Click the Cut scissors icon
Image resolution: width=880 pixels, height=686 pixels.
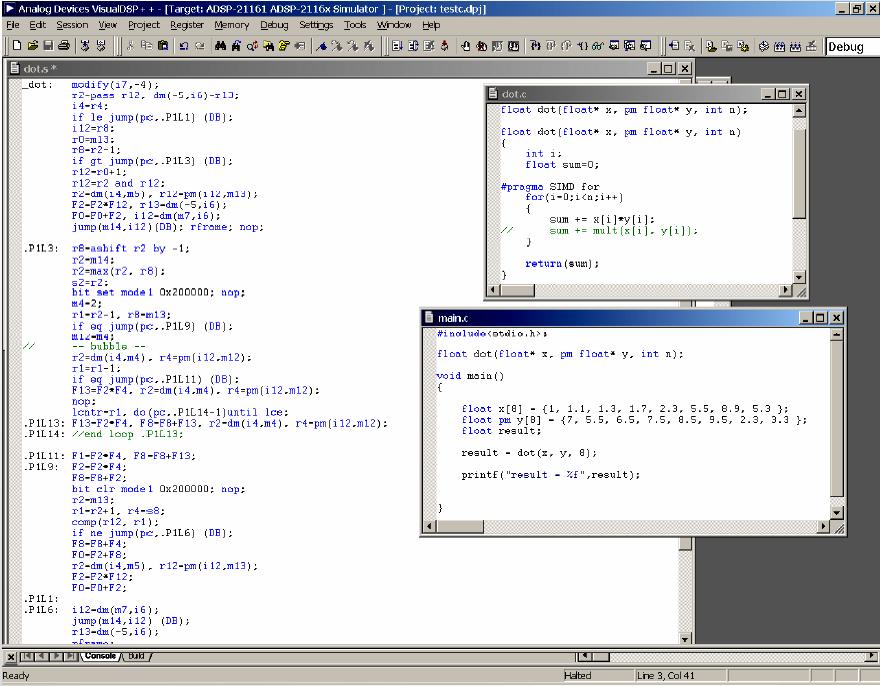tap(130, 46)
